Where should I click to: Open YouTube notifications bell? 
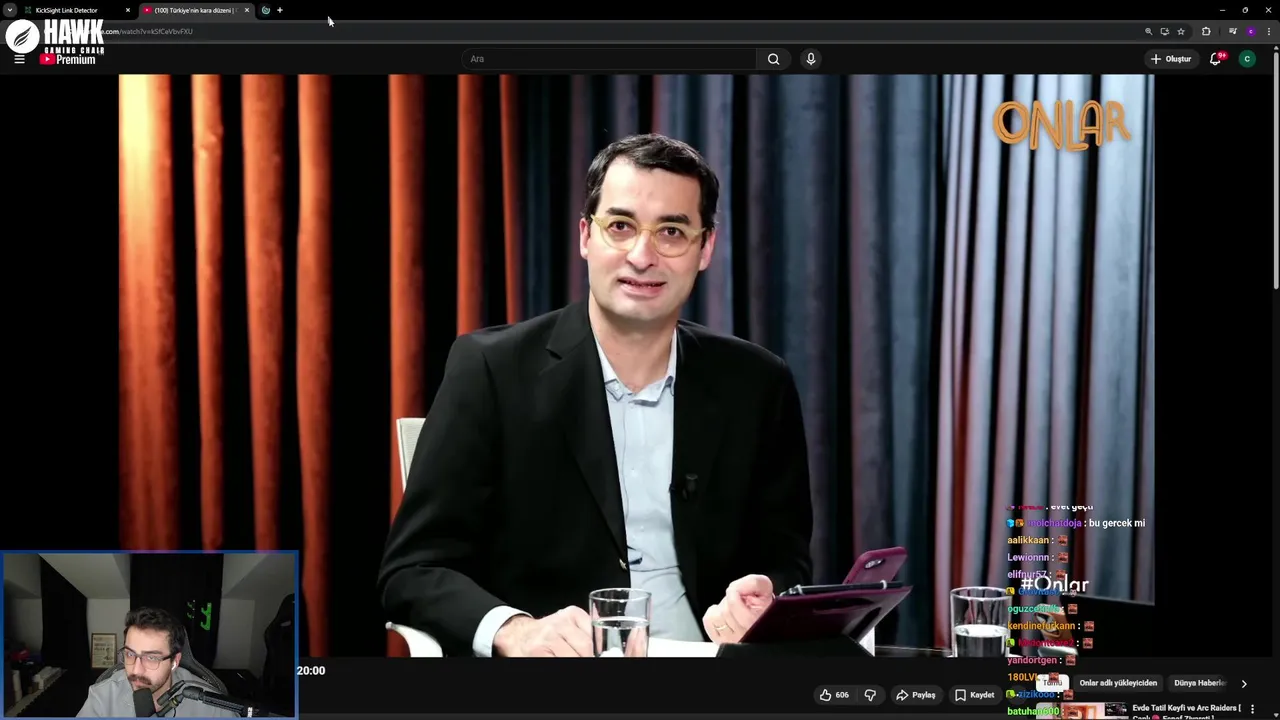point(1216,59)
